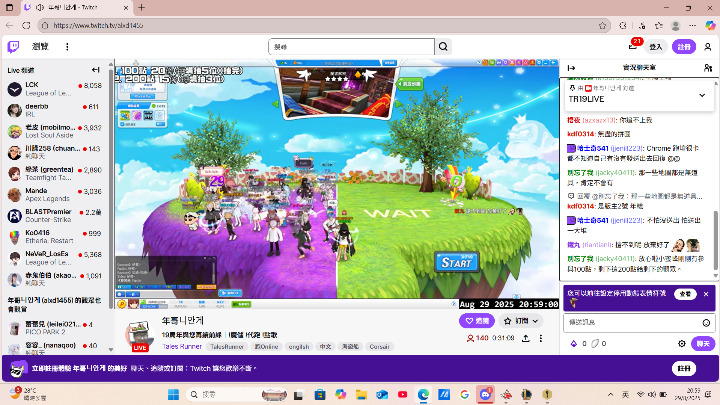Viewport: 720px width, 405px height.
Task: Open the notifications inbox with red badge
Action: coord(632,46)
